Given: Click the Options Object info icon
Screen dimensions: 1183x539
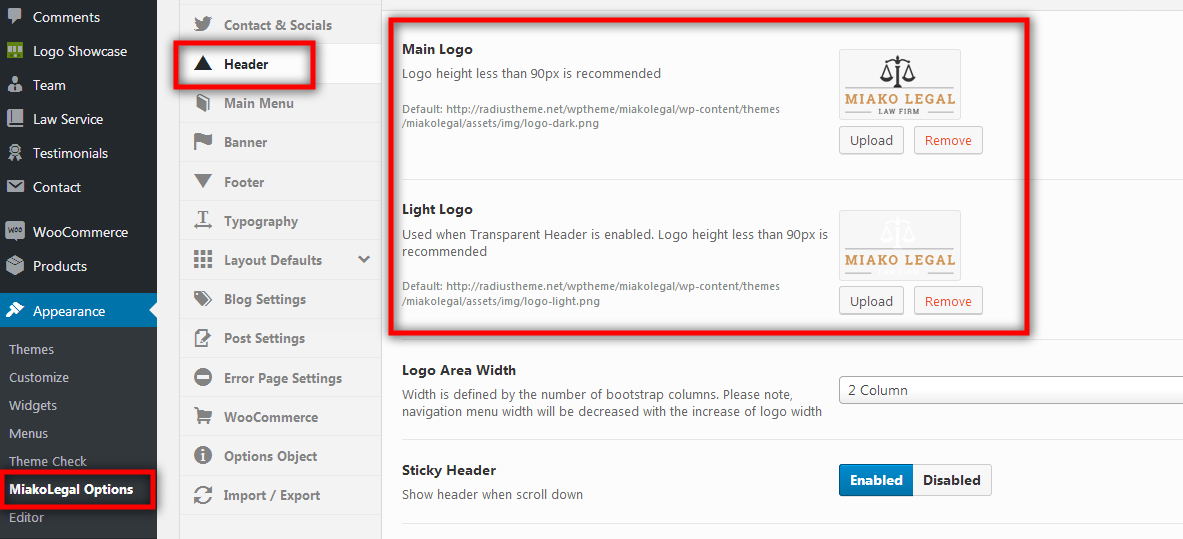Looking at the screenshot, I should 203,456.
